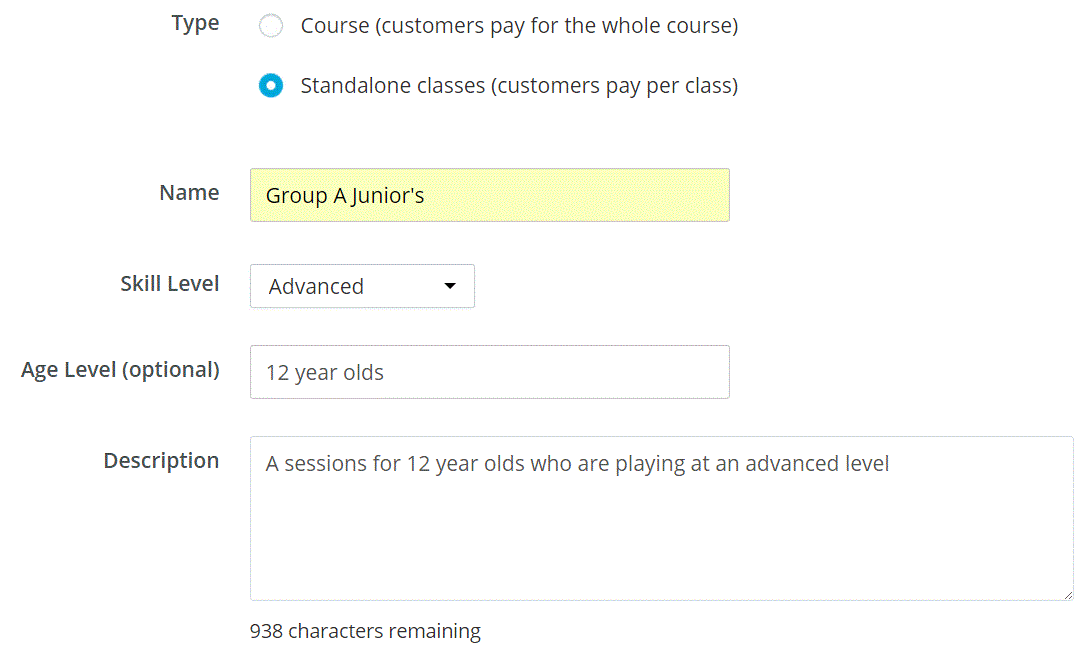1087x653 pixels.
Task: Select the Course radio button
Action: (271, 26)
